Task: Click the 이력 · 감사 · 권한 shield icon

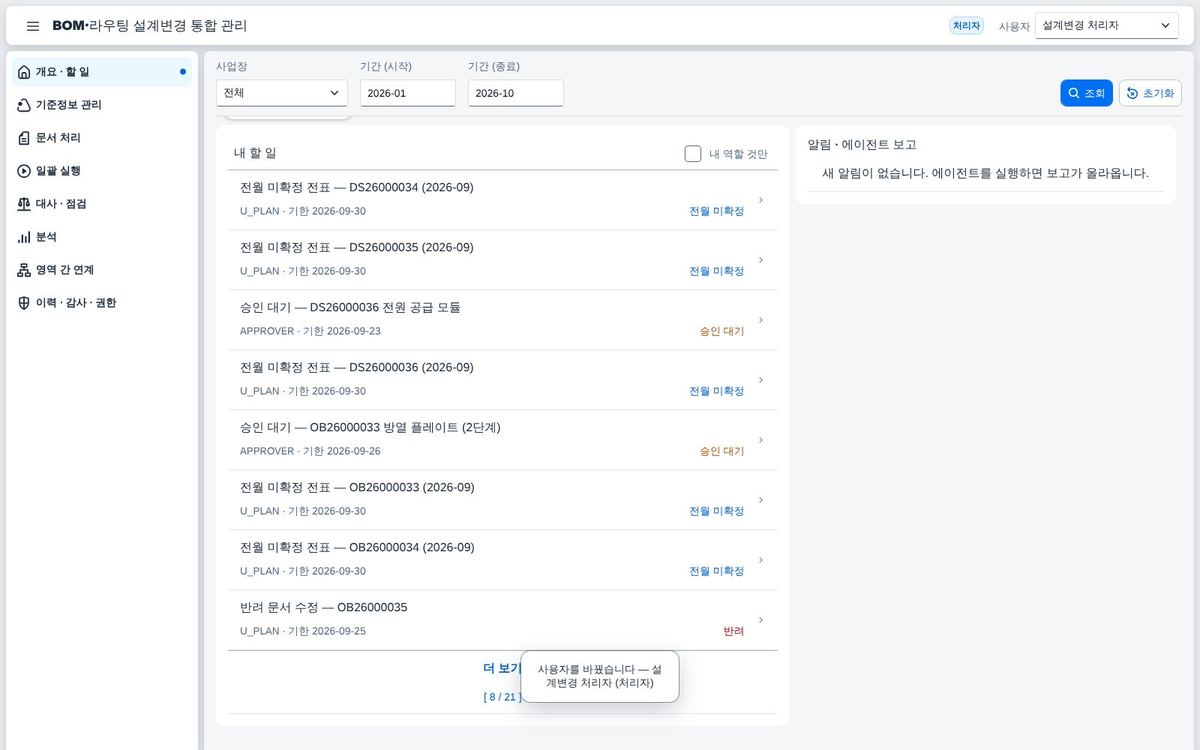Action: (24, 303)
